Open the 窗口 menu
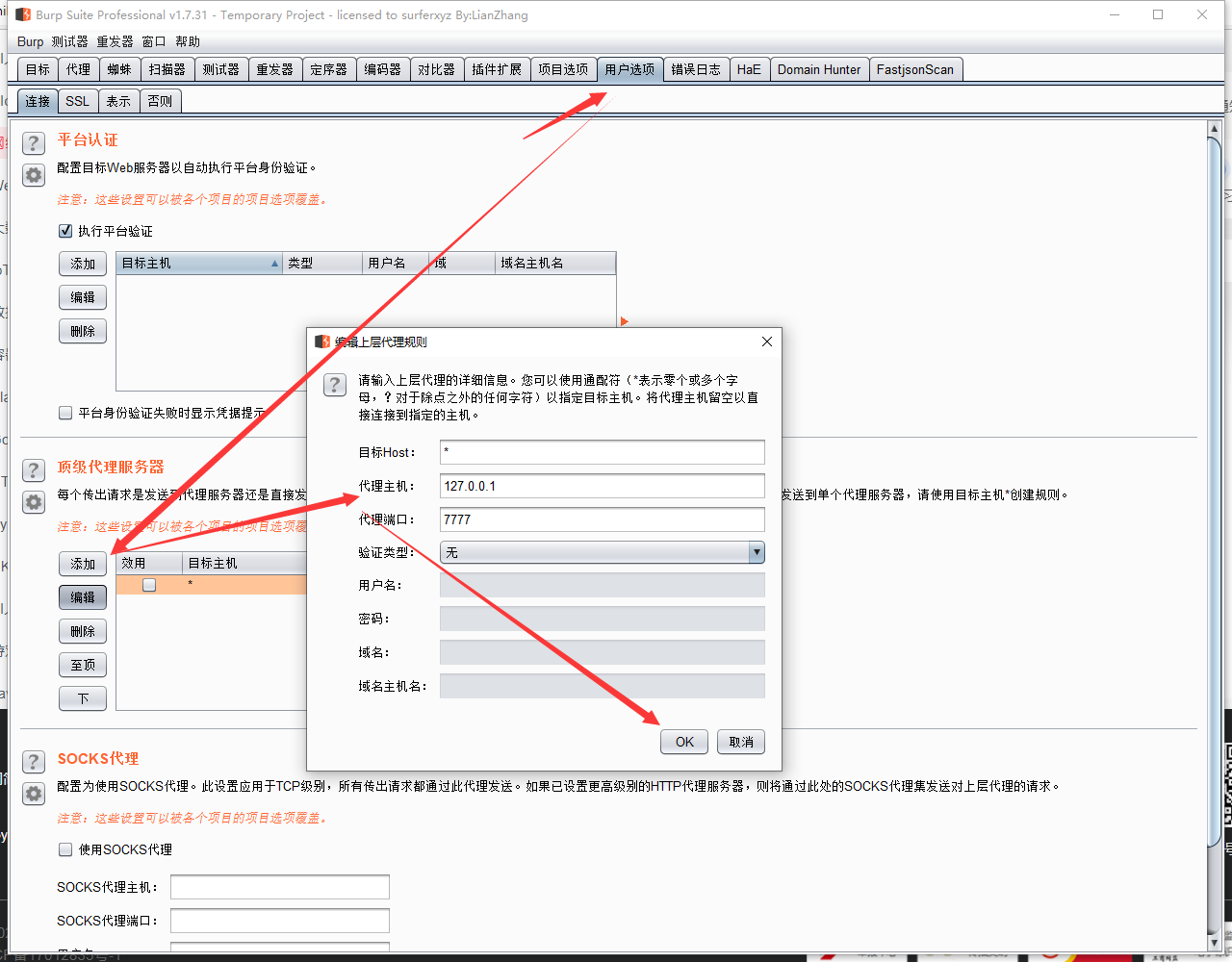The width and height of the screenshot is (1232, 962). point(154,41)
